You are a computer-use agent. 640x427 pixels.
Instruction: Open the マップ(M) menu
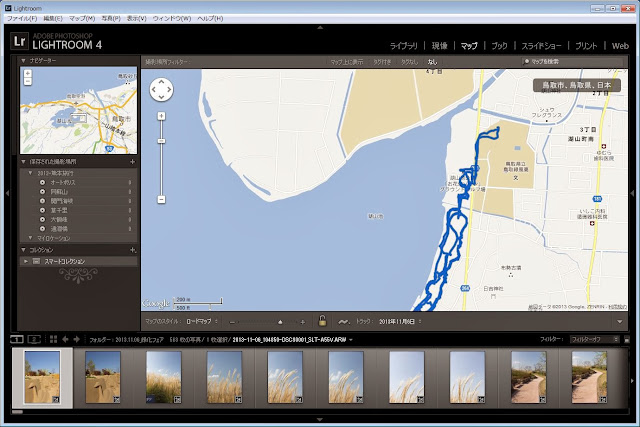tap(82, 19)
